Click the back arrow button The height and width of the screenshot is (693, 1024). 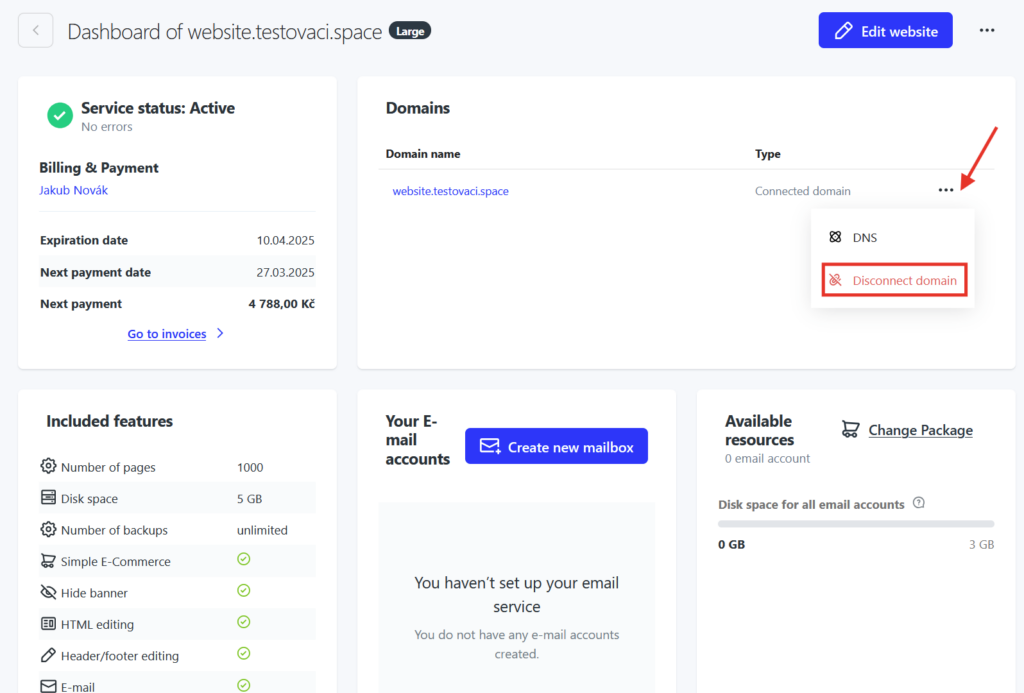click(x=36, y=31)
